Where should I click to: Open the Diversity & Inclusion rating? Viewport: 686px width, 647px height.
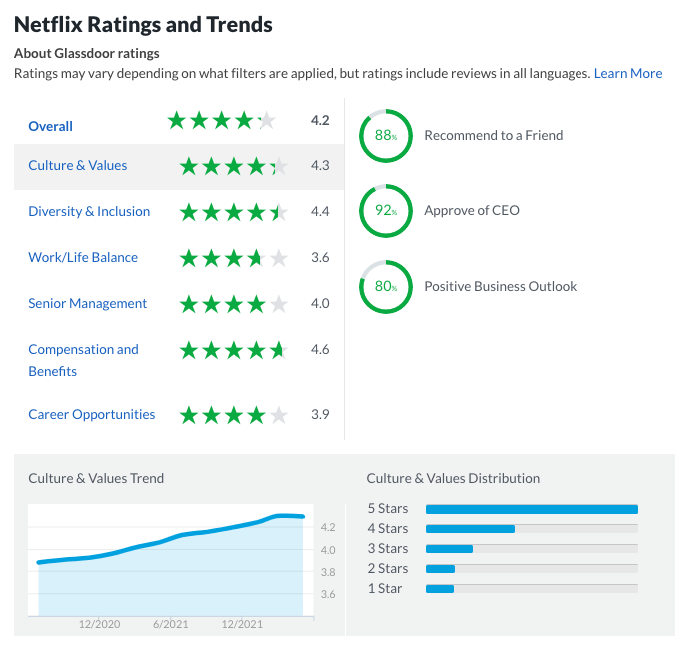click(89, 211)
